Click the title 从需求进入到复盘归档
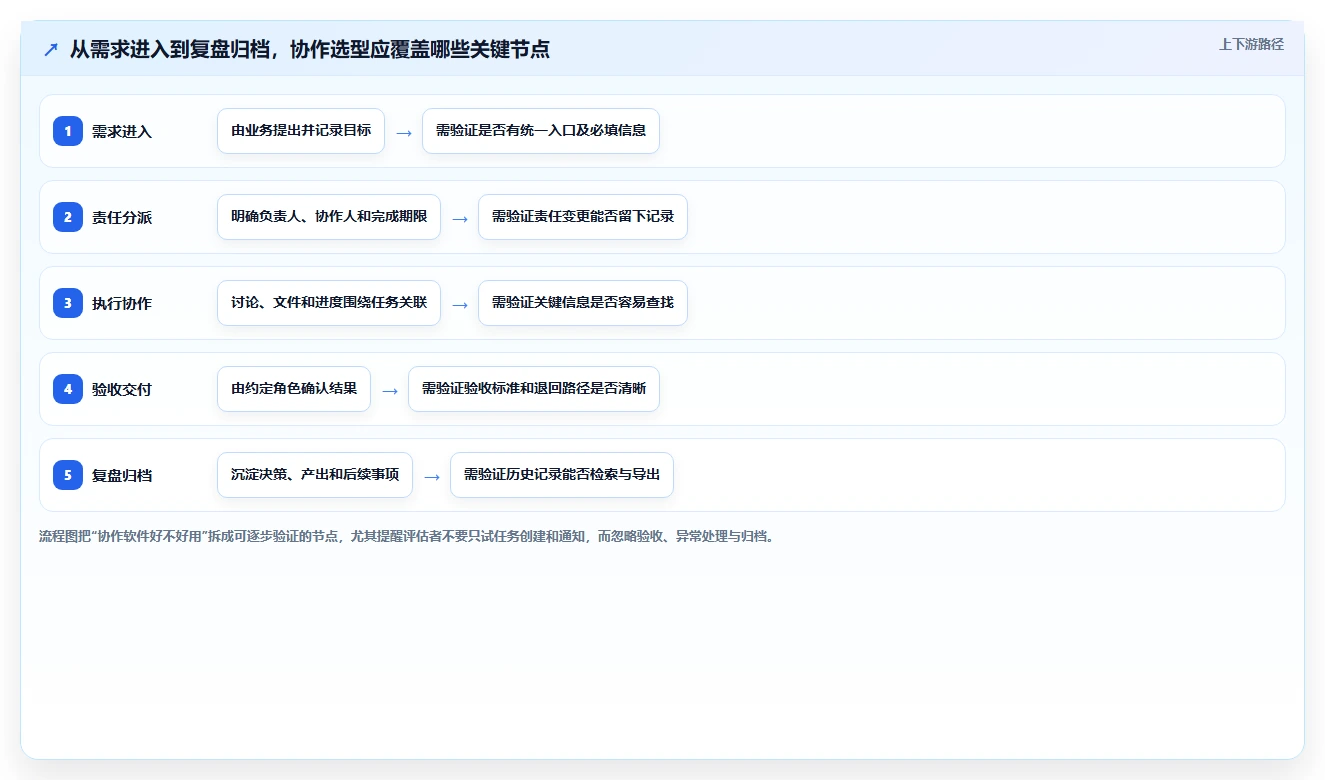 click(310, 49)
